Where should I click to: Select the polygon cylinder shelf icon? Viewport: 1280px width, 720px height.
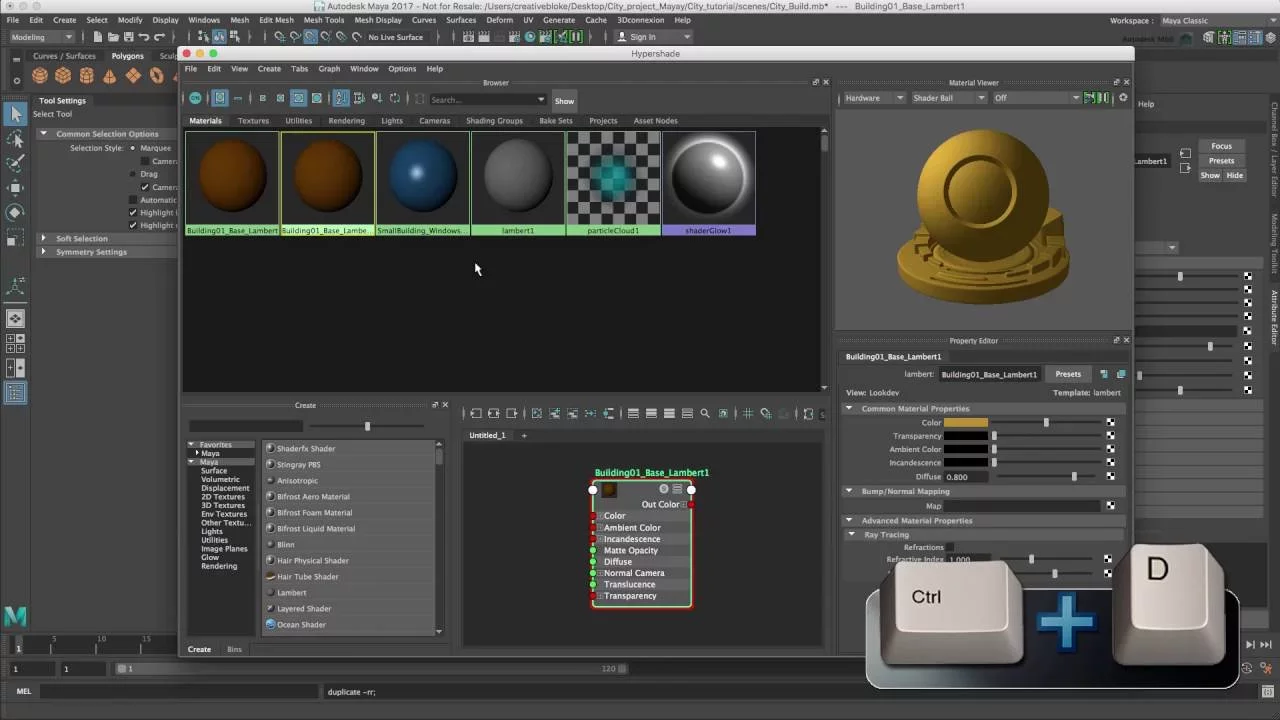pyautogui.click(x=86, y=75)
